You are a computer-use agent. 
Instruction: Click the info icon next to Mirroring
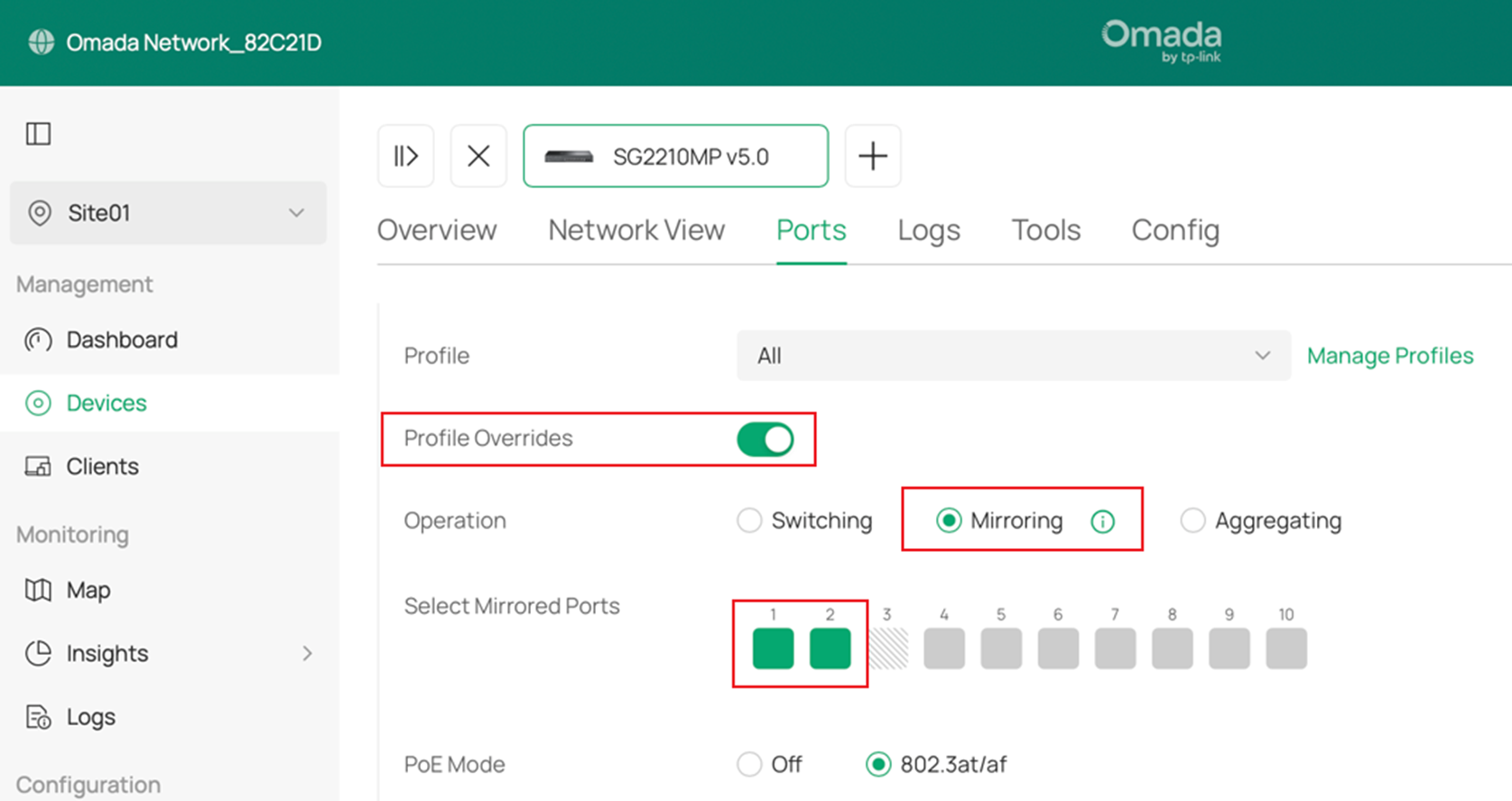1102,521
